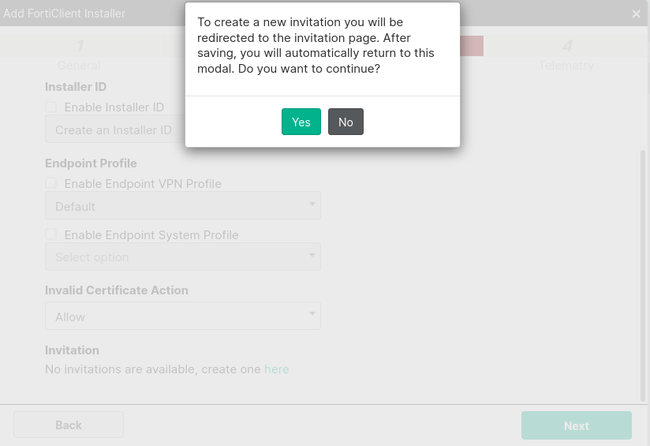Click the dropdown arrow on the Allow field

coord(312,317)
